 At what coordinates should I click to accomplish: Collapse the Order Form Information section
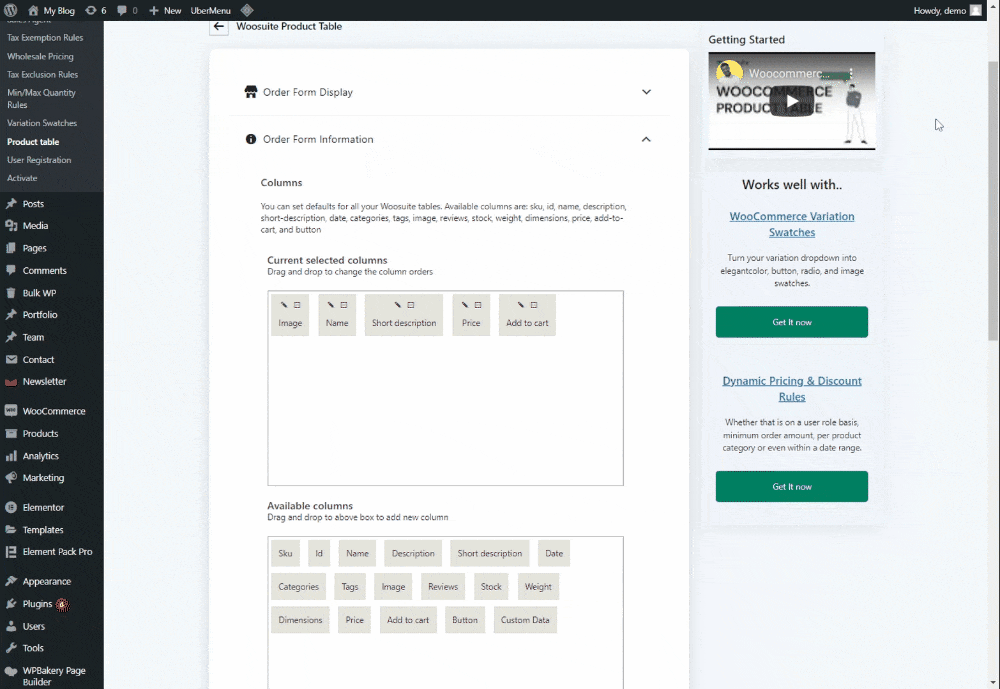click(646, 139)
